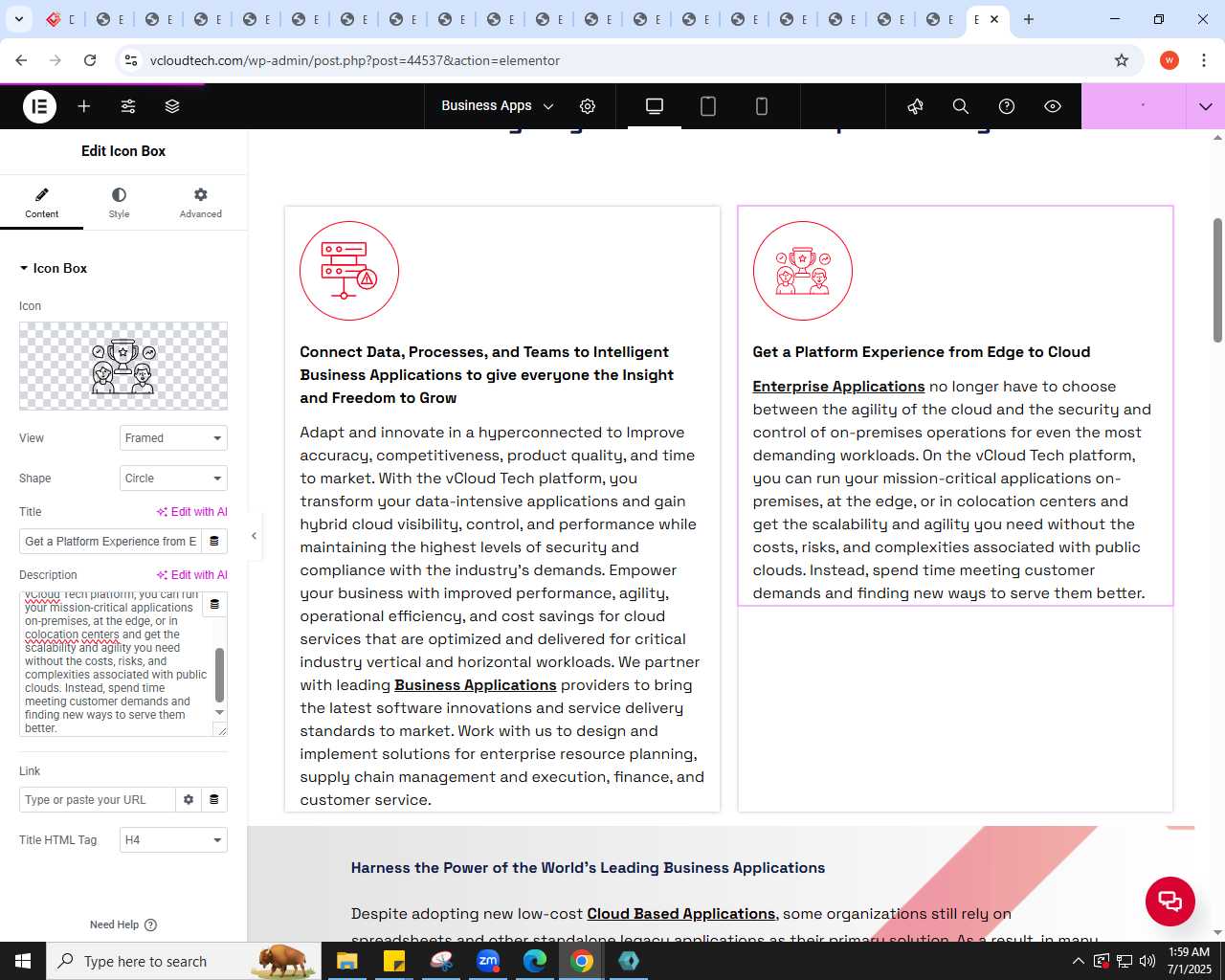Open dynamic tags for Title field
1225x980 pixels.
click(x=214, y=542)
